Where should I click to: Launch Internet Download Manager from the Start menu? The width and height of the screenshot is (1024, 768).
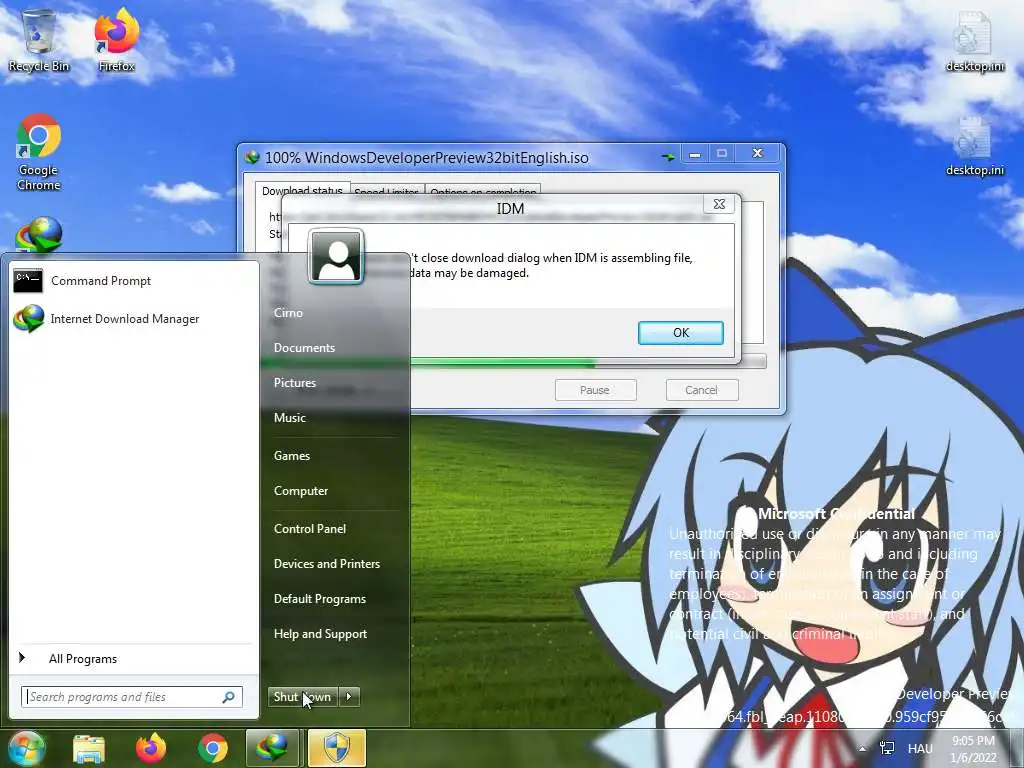click(x=134, y=319)
